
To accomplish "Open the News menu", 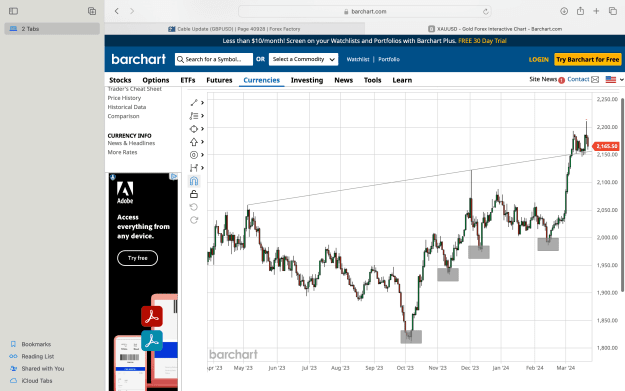I will click(x=344, y=80).
